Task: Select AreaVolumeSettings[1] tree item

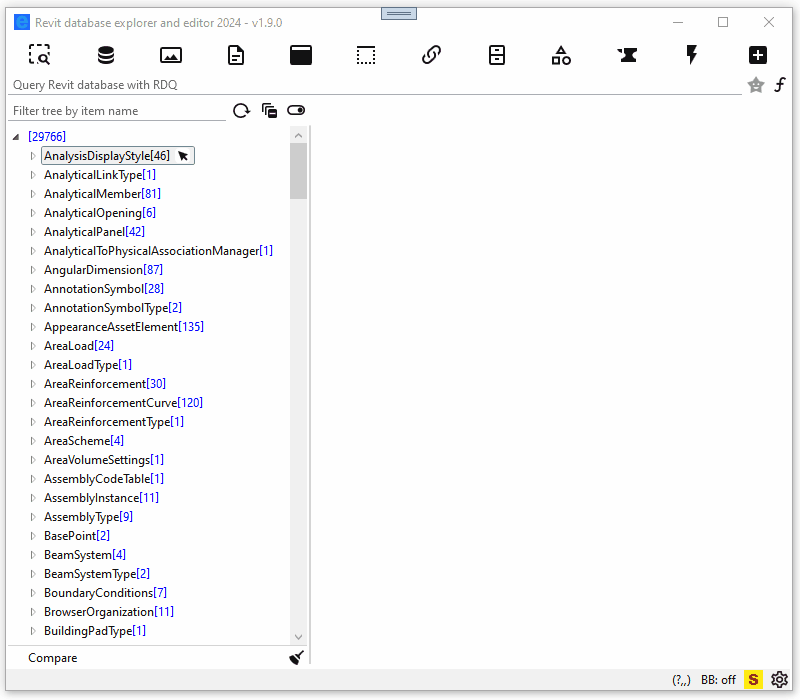Action: [104, 460]
